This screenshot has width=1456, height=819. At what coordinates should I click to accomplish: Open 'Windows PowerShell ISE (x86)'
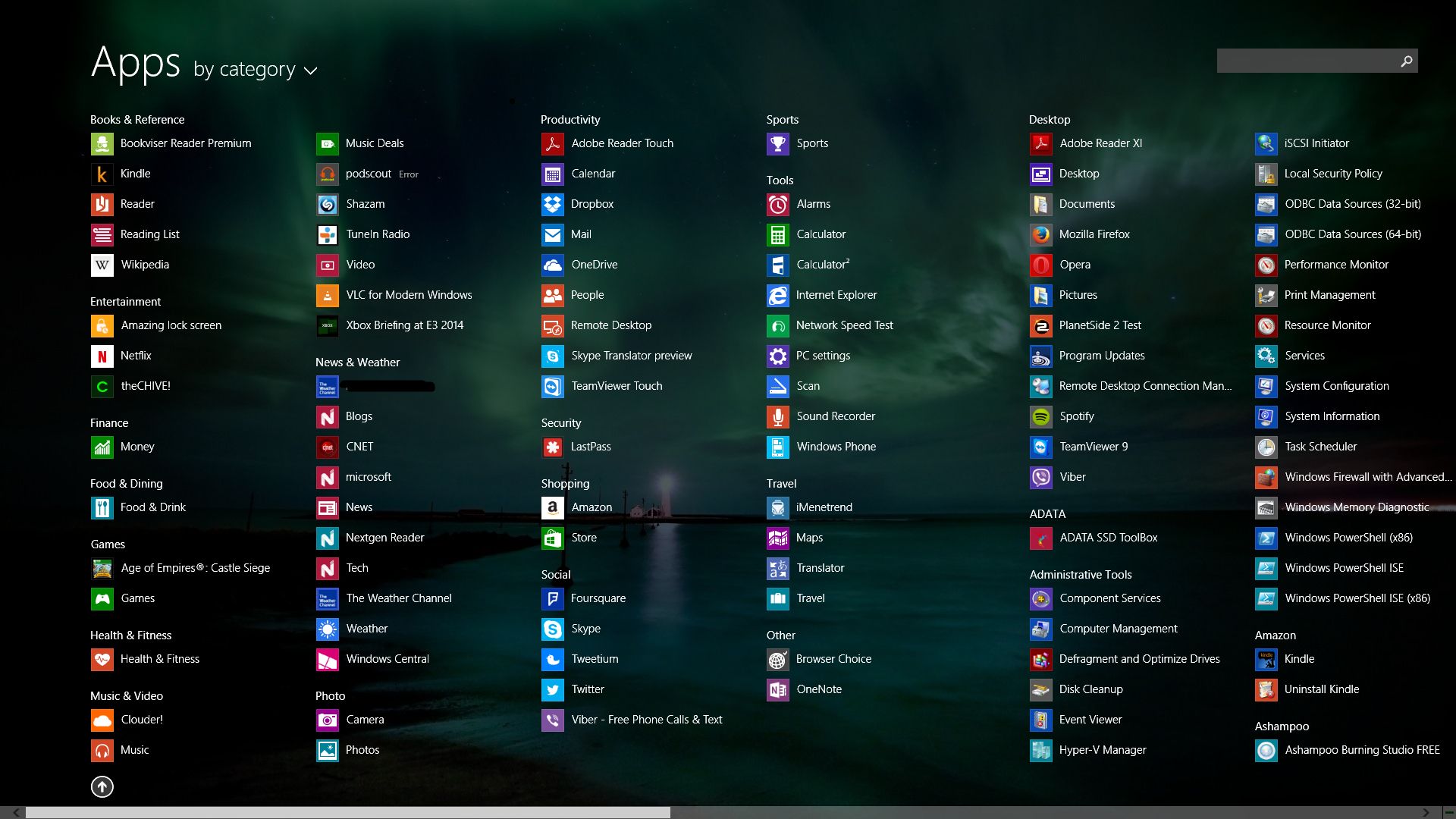1343,599
